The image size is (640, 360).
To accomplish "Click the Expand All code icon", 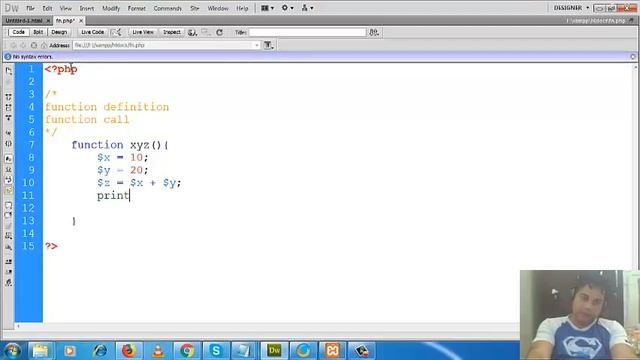I will 9,118.
